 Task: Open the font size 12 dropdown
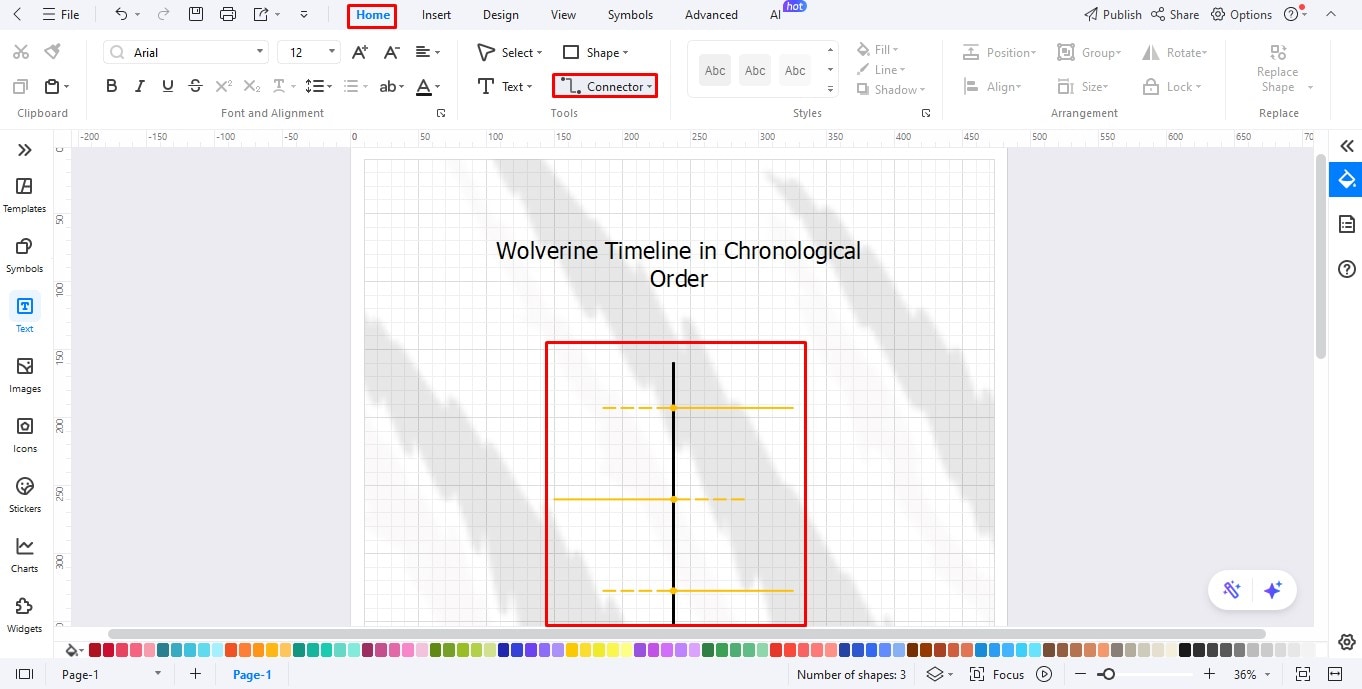click(333, 52)
